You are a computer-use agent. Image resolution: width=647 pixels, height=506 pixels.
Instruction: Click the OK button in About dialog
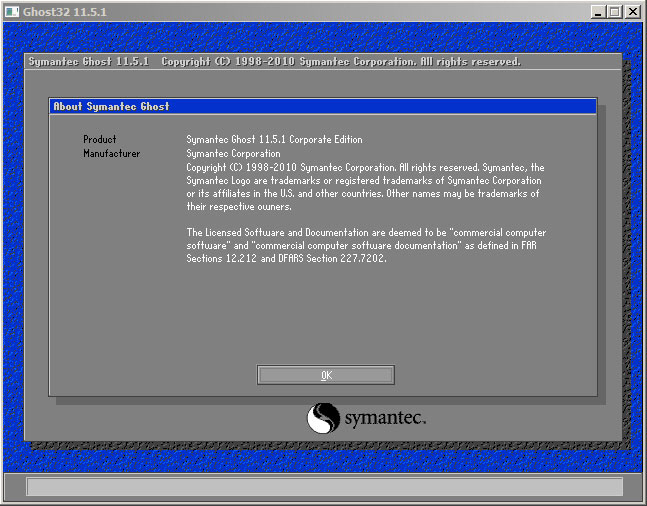[326, 375]
